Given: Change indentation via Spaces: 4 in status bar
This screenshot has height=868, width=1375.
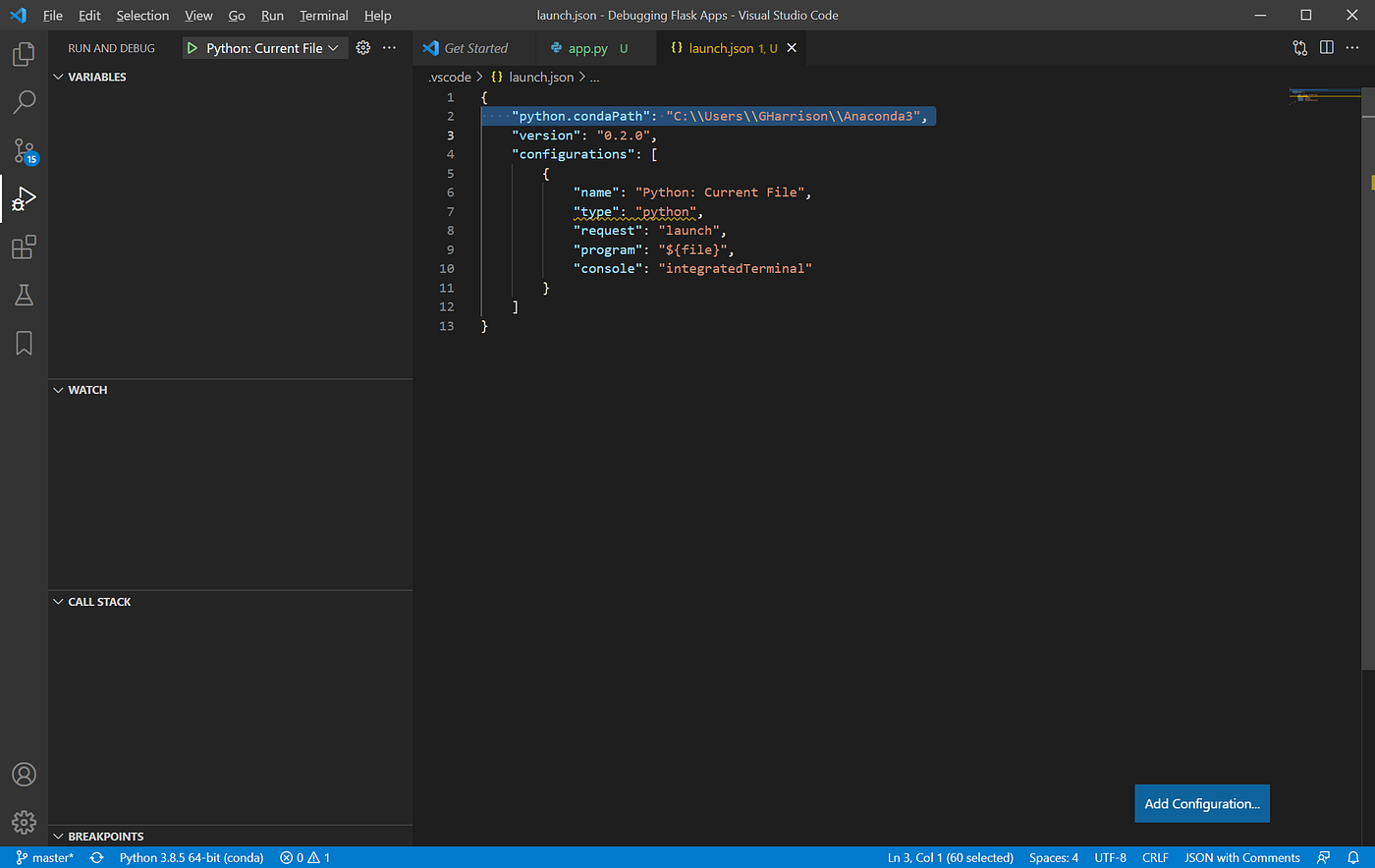Looking at the screenshot, I should click(1053, 857).
